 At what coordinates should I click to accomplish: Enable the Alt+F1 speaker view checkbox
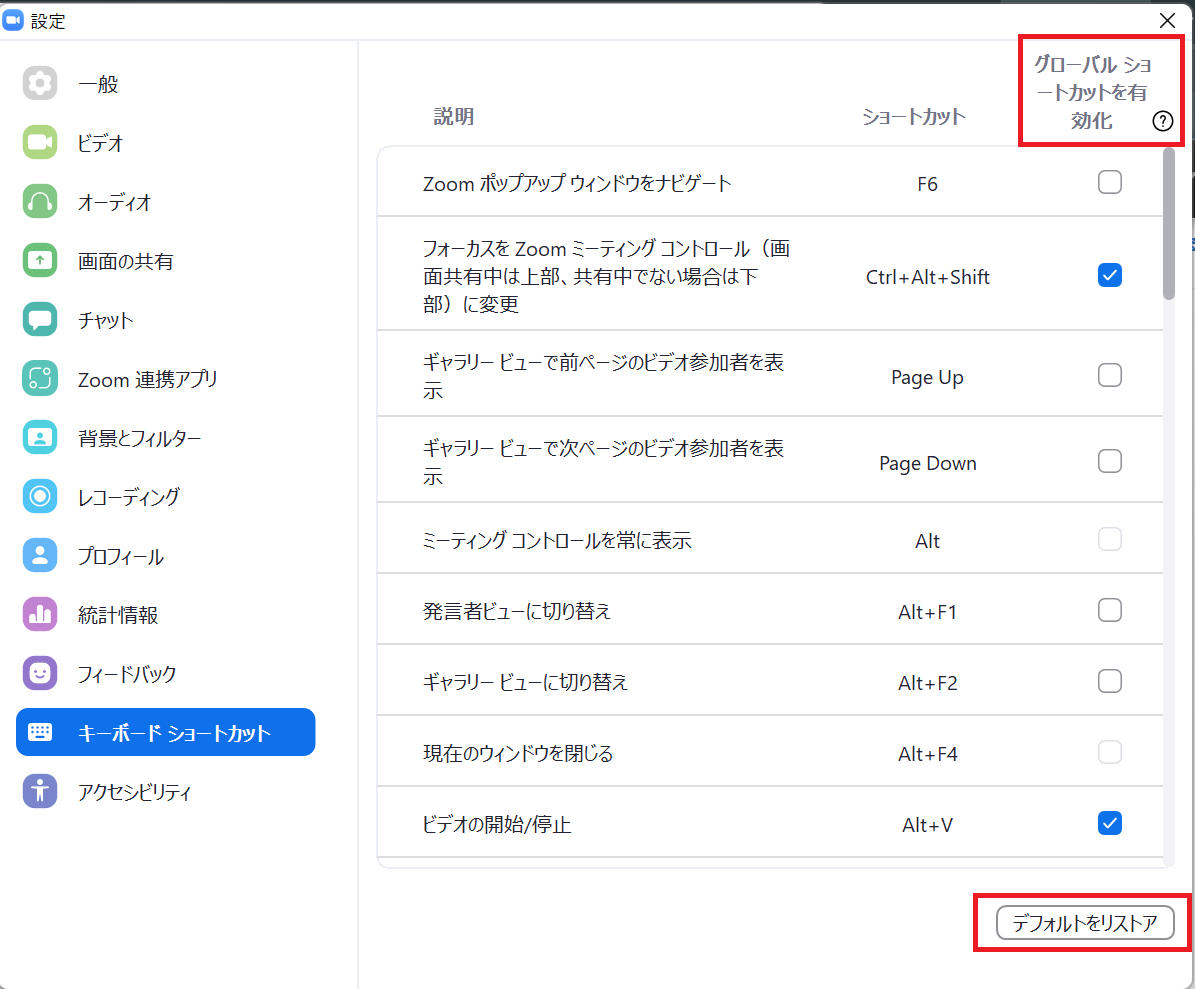(1109, 610)
